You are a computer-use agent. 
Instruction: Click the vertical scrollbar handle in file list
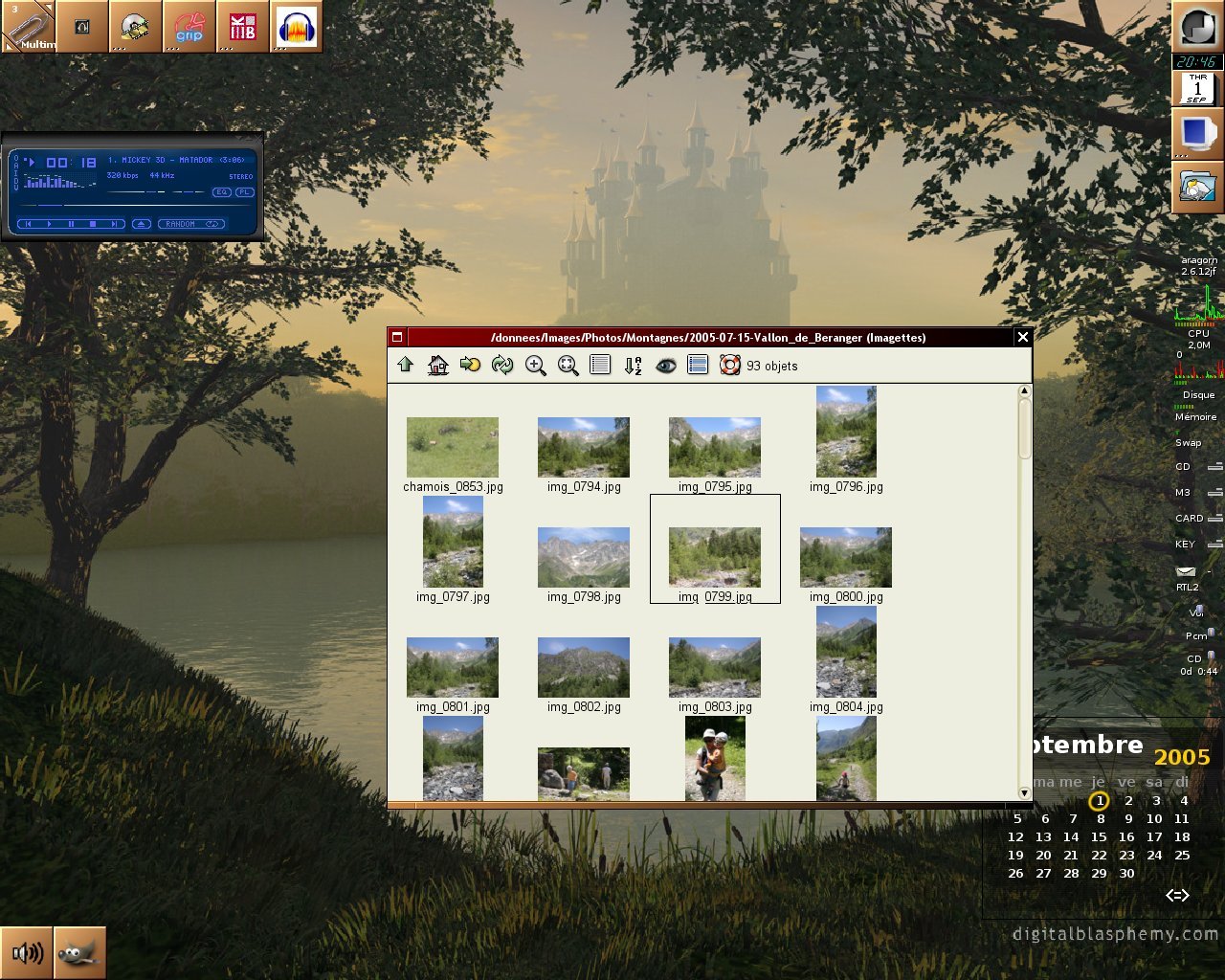click(1024, 429)
